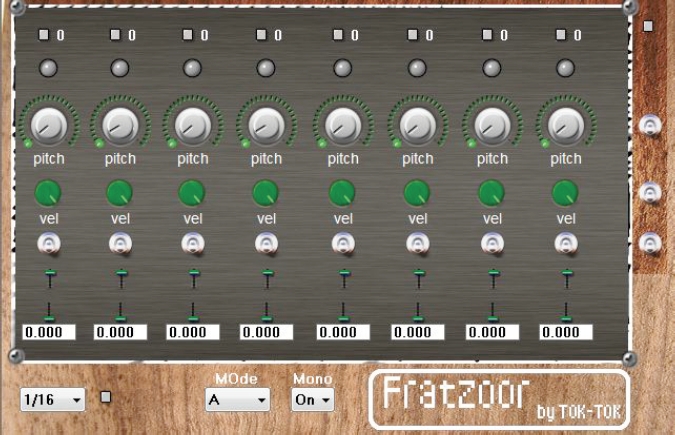Open the 1/16 step rate dropdown
Image resolution: width=675 pixels, height=435 pixels.
coord(53,400)
